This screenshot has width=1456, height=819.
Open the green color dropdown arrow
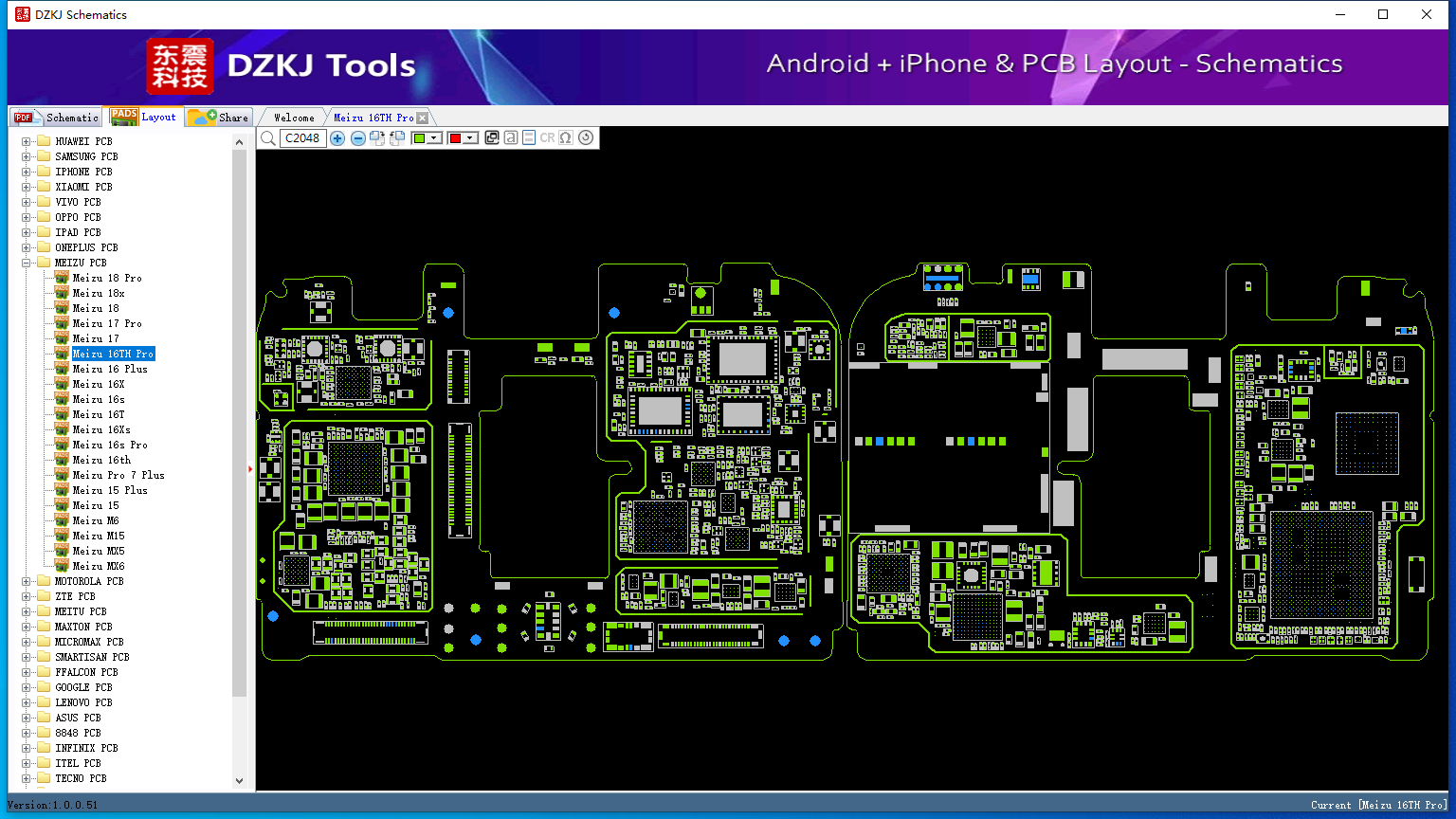point(435,138)
